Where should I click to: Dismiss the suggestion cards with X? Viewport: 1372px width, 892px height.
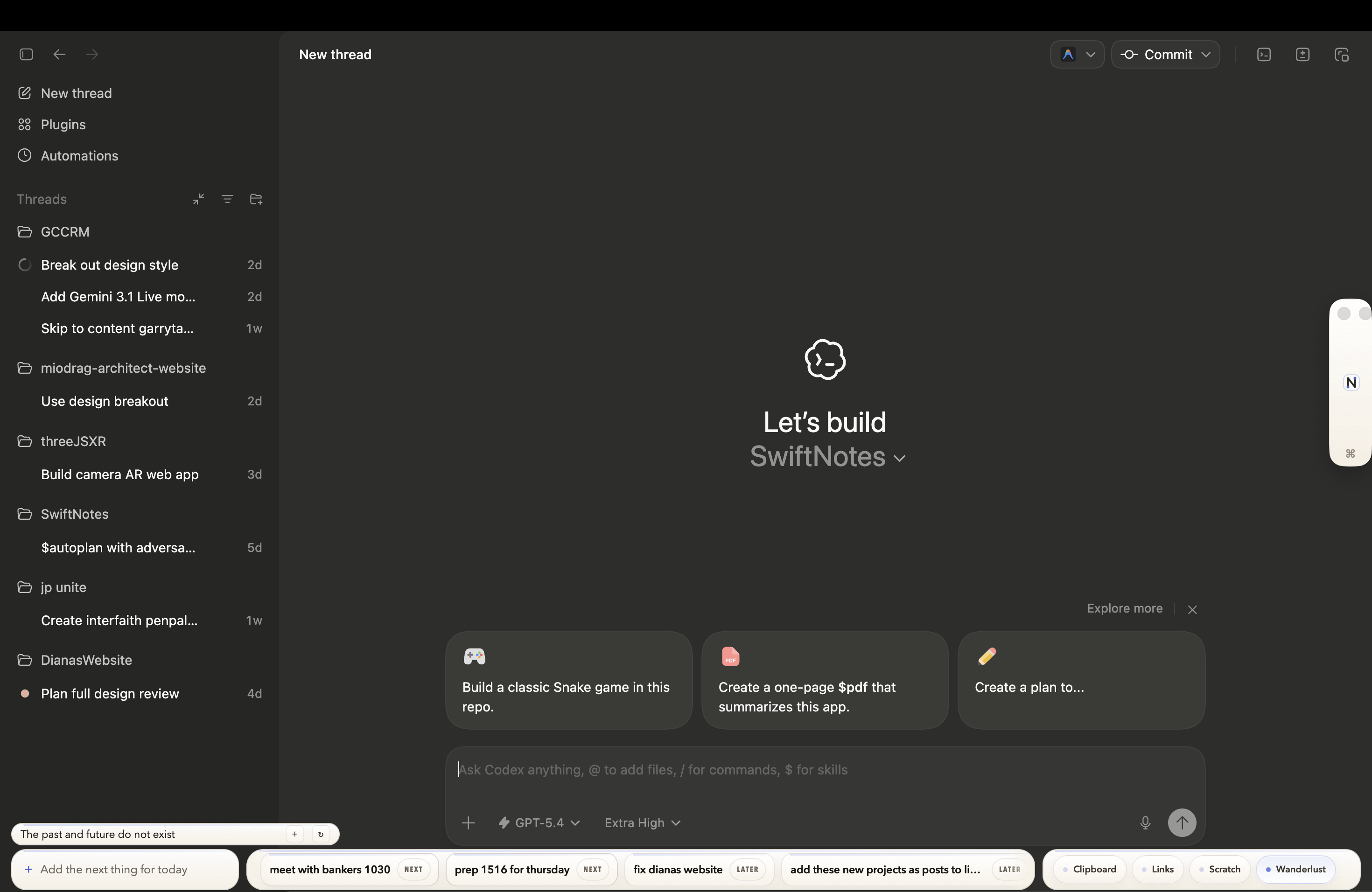coord(1192,609)
